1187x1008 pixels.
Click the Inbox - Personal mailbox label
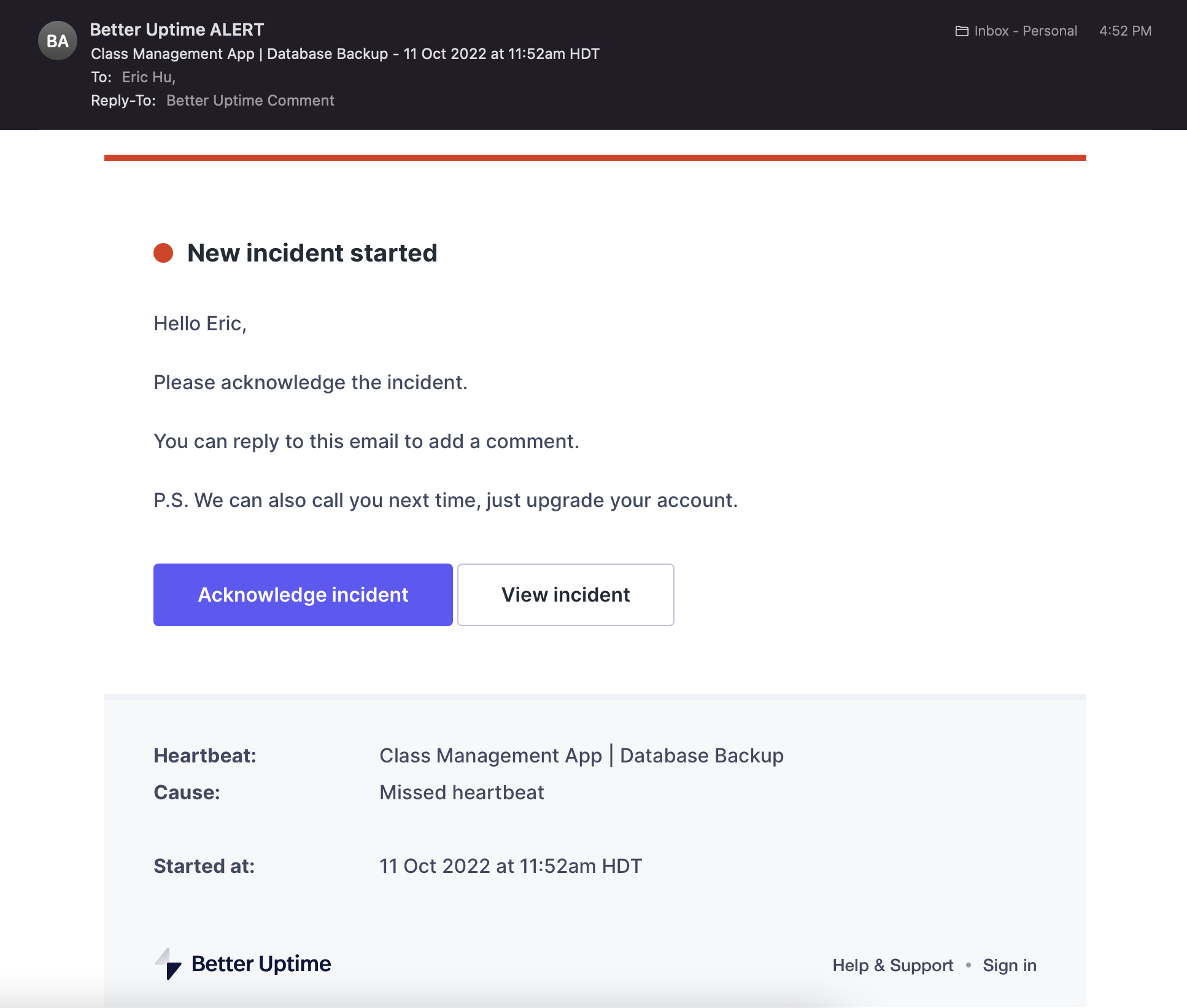click(x=1025, y=31)
